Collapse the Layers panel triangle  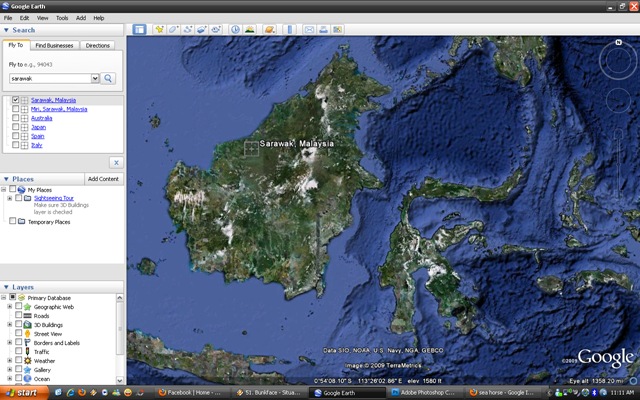[x=6, y=287]
